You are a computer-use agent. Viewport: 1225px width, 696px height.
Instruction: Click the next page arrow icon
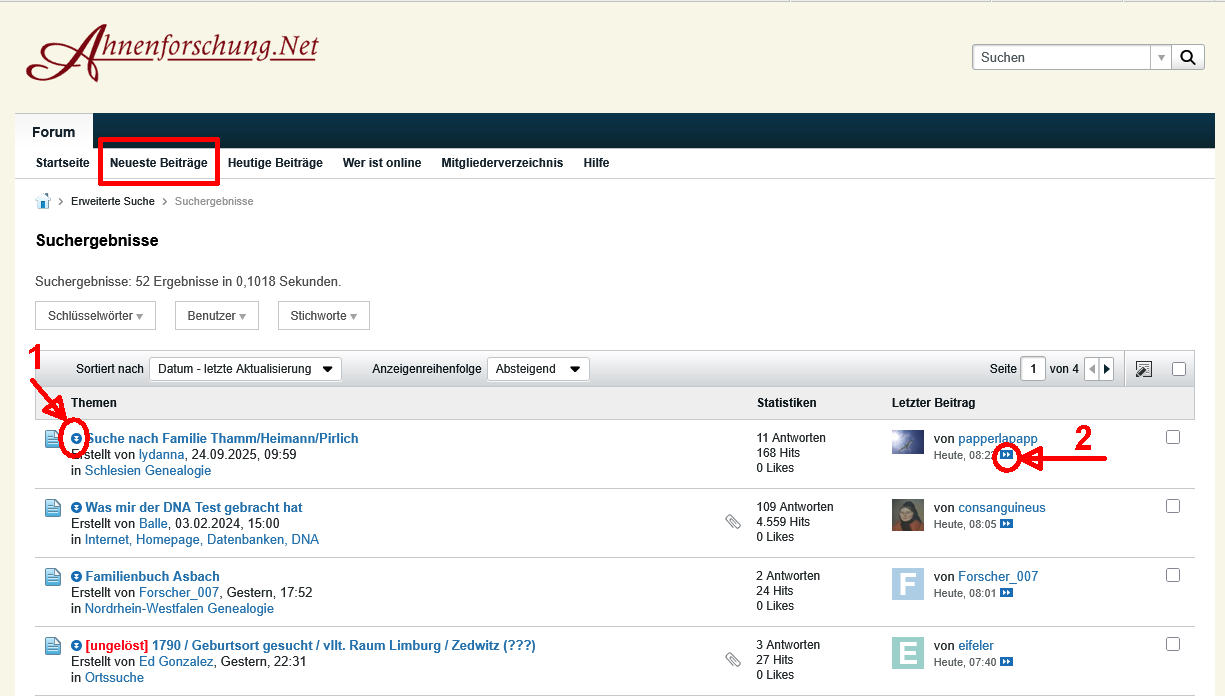click(1107, 369)
